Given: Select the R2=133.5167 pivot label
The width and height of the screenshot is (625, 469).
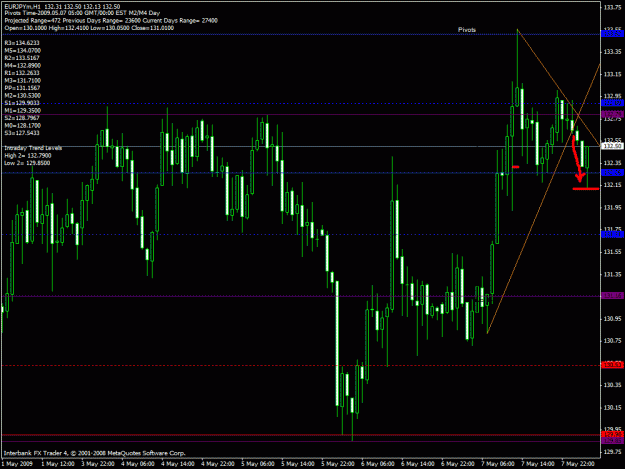Looking at the screenshot, I should pos(22,58).
